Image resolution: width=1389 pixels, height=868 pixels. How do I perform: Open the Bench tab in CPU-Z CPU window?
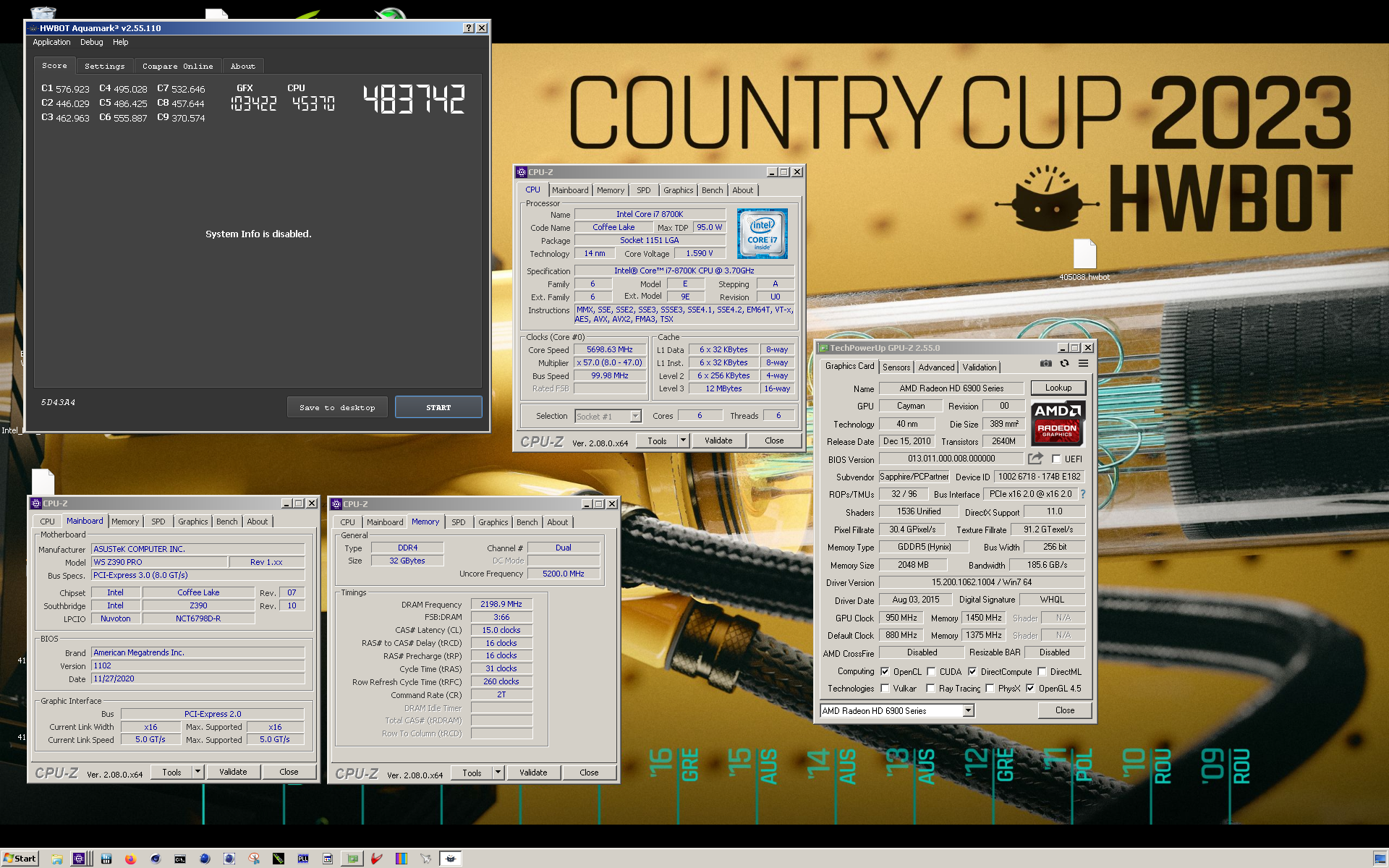[x=712, y=190]
